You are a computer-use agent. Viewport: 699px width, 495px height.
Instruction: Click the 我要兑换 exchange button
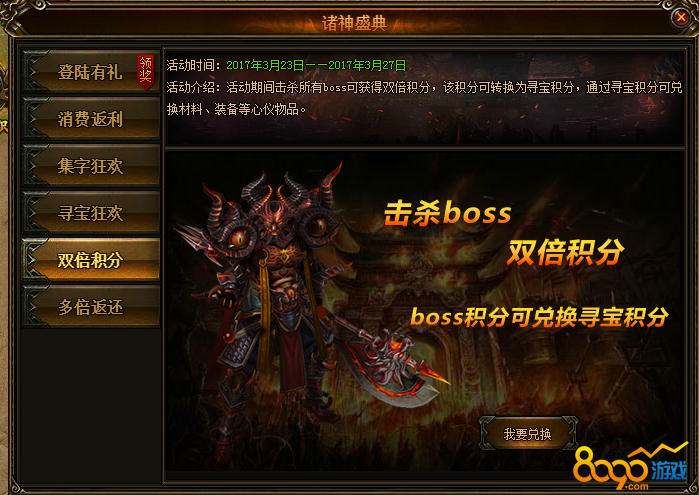click(528, 433)
